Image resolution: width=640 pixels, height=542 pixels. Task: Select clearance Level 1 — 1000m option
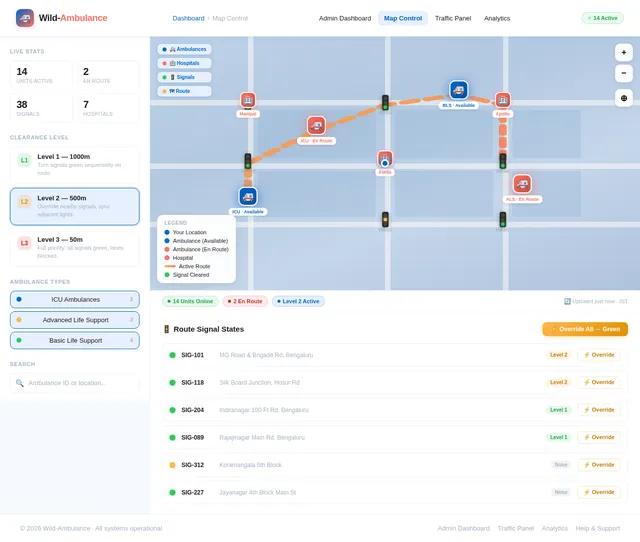click(x=75, y=165)
